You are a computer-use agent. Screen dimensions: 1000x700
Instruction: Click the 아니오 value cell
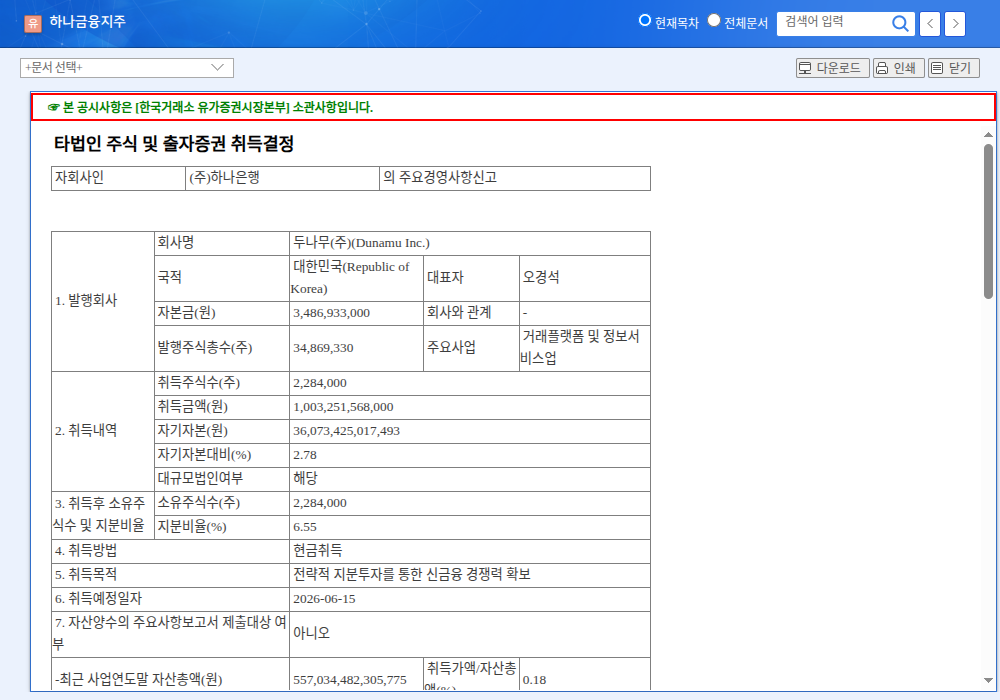[x=470, y=634]
